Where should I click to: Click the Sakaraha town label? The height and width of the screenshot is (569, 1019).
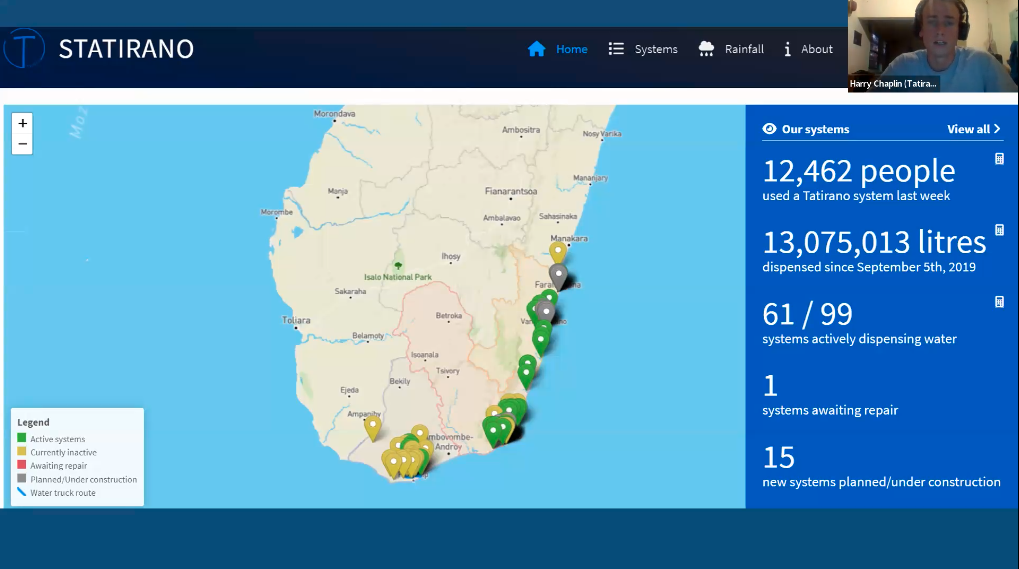[x=350, y=291]
